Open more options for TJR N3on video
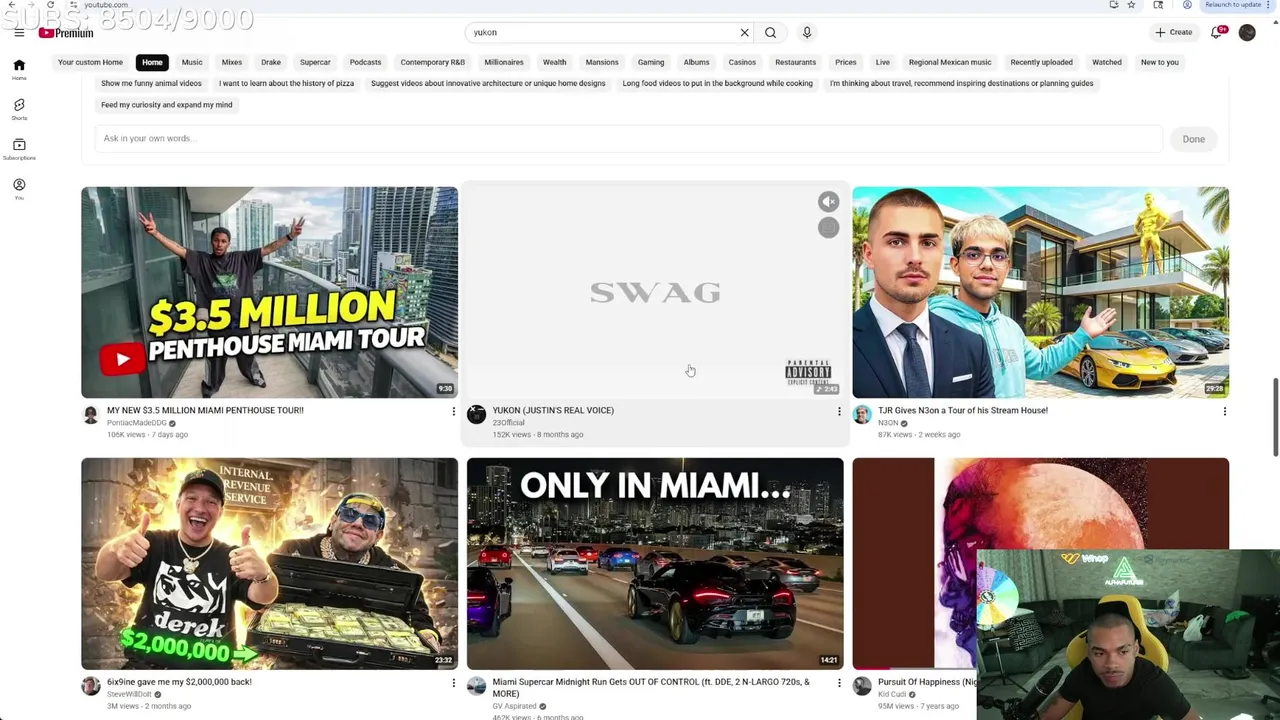Viewport: 1280px width, 720px height. pos(1224,411)
